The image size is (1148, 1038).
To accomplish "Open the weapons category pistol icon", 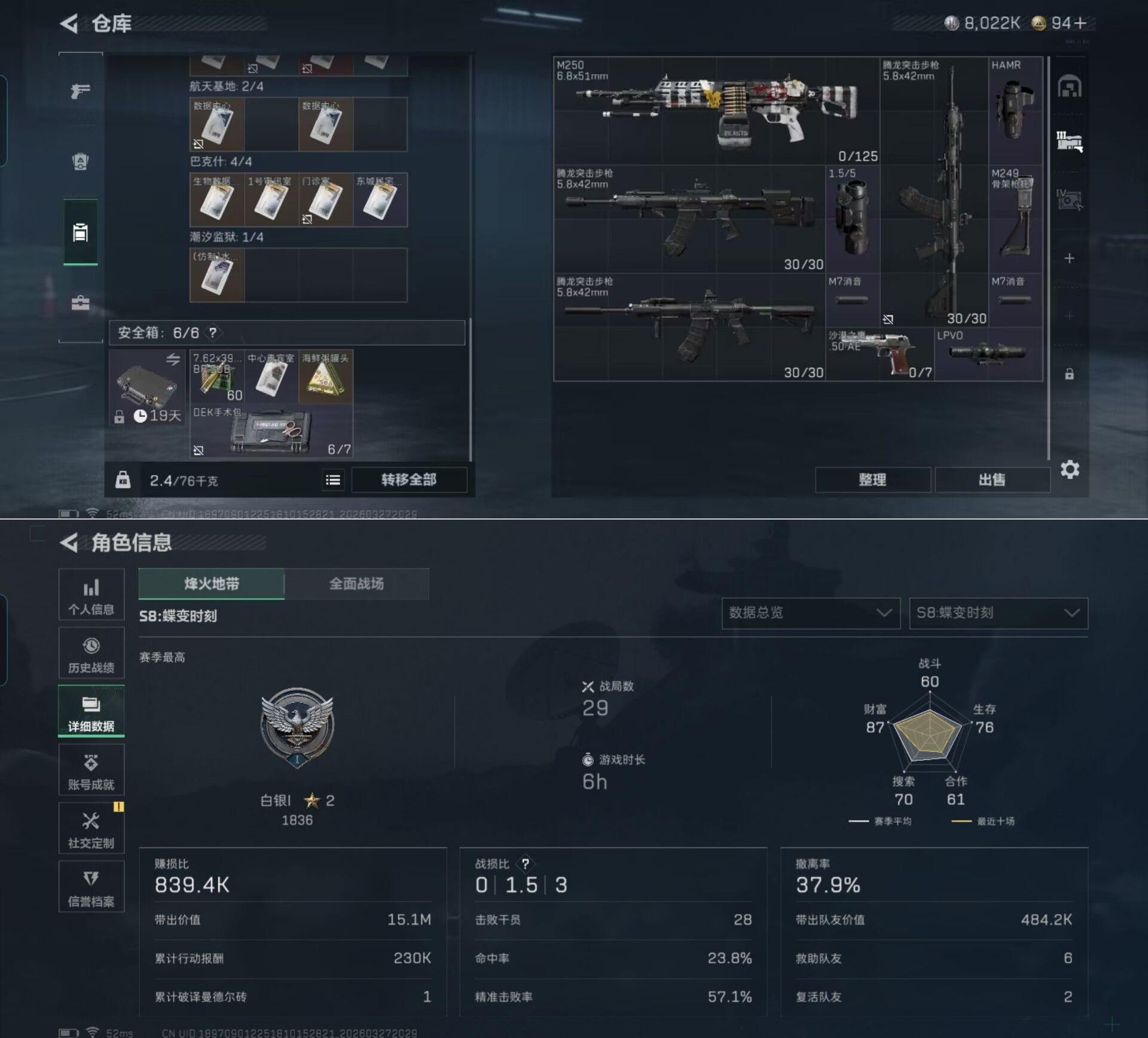I will coord(80,91).
